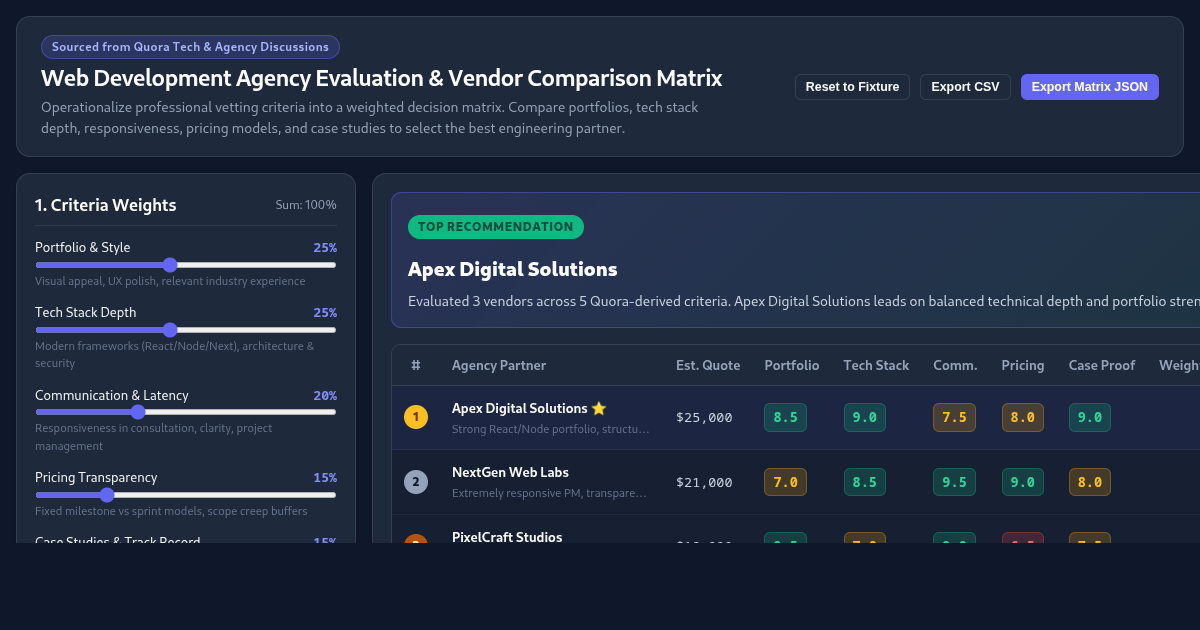
Task: Click Apex communication score 7.5
Action: pos(954,417)
